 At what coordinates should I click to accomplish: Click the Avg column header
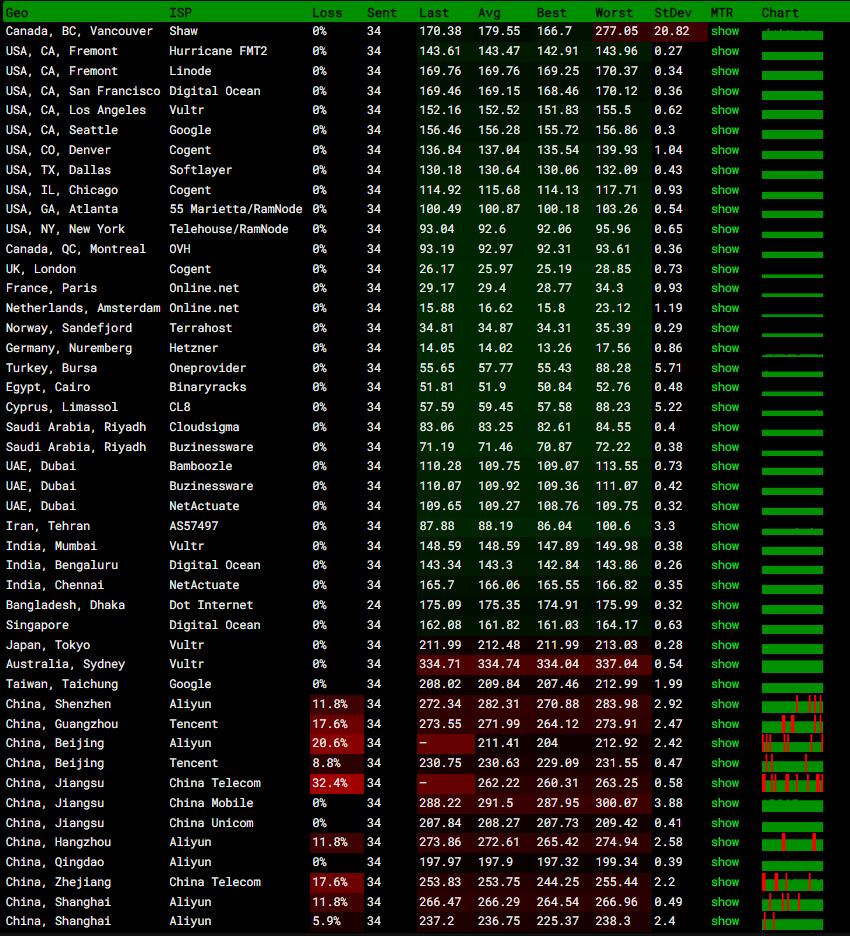click(x=489, y=13)
